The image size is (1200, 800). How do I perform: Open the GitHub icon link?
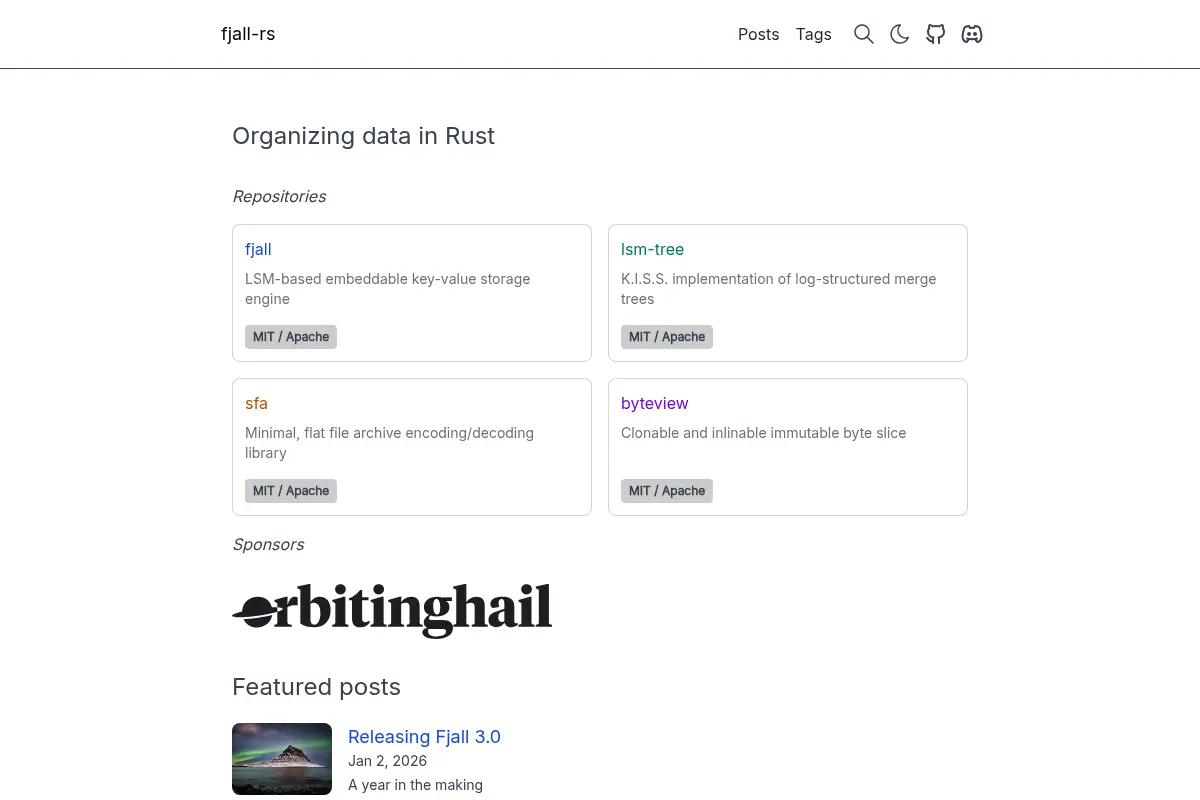pos(936,34)
